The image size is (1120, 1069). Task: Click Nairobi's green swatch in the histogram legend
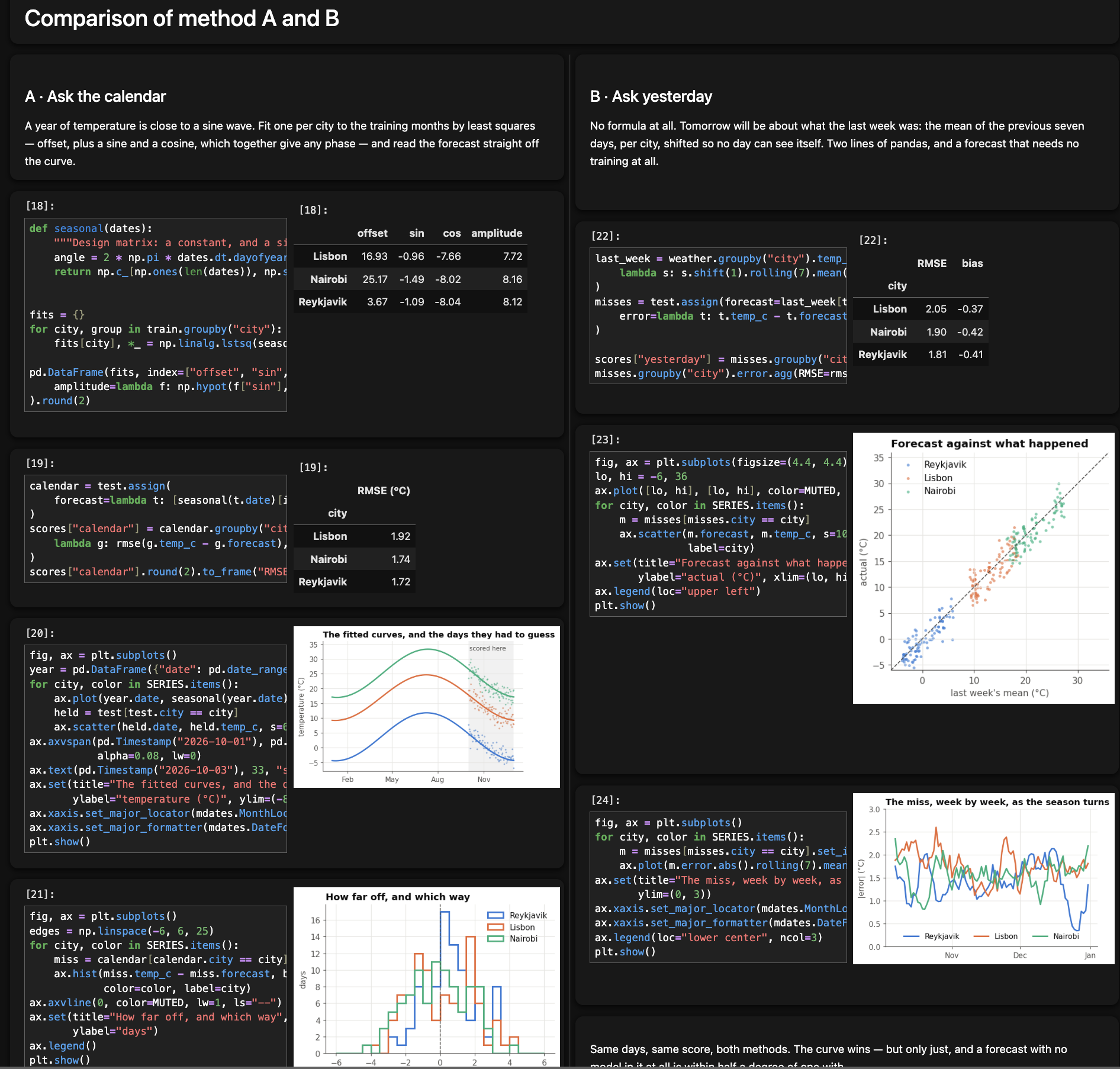pos(495,939)
